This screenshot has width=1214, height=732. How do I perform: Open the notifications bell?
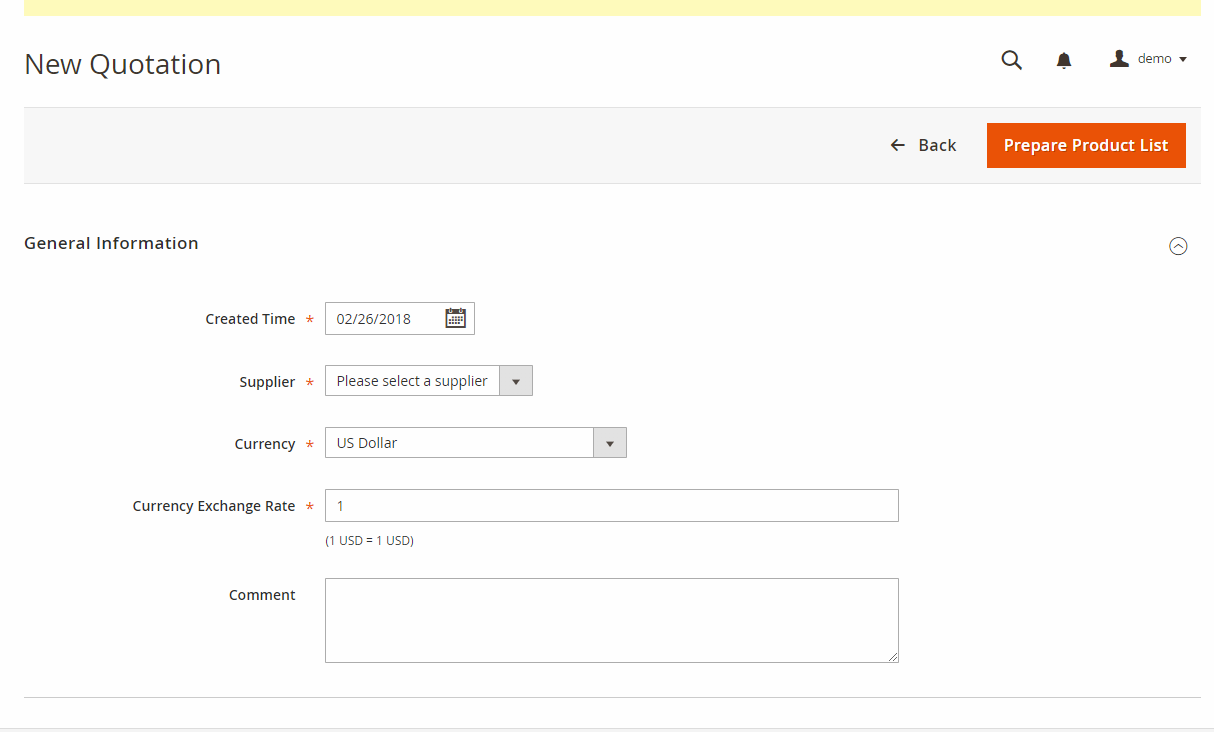point(1064,60)
